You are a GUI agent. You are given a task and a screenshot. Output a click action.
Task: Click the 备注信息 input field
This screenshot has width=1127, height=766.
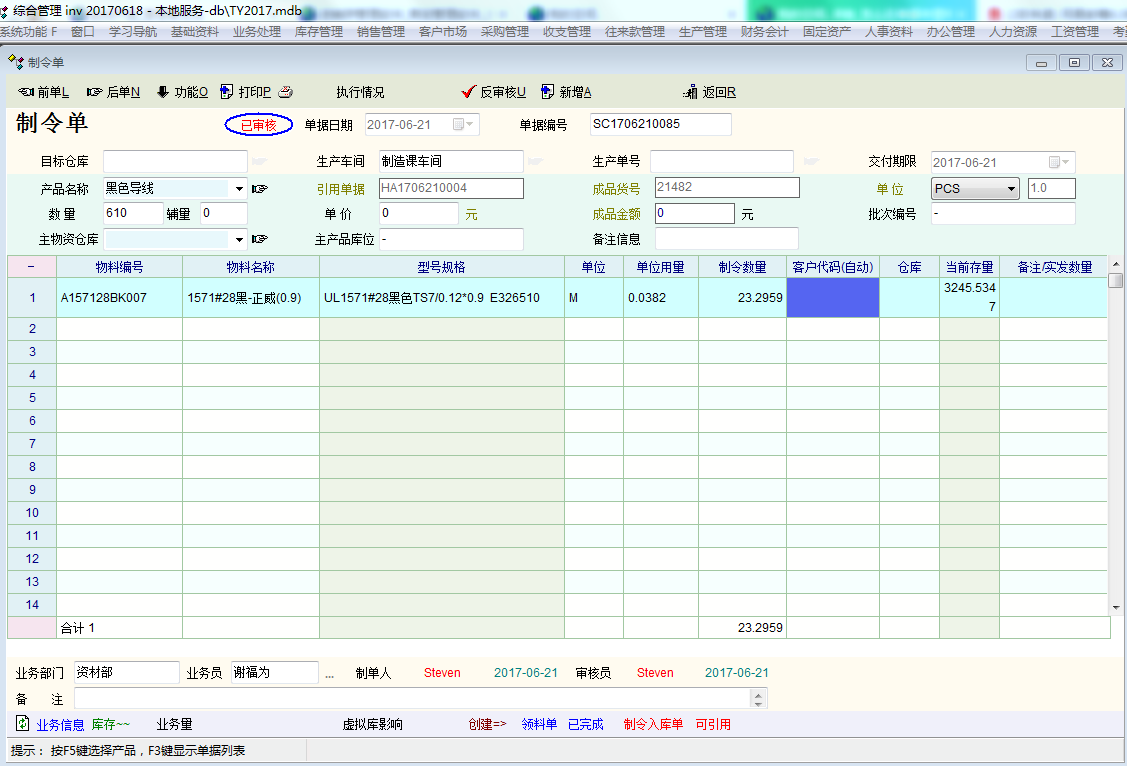pos(726,239)
